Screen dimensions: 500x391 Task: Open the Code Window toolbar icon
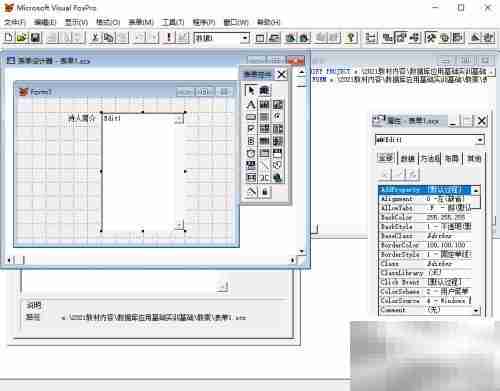tap(415, 38)
